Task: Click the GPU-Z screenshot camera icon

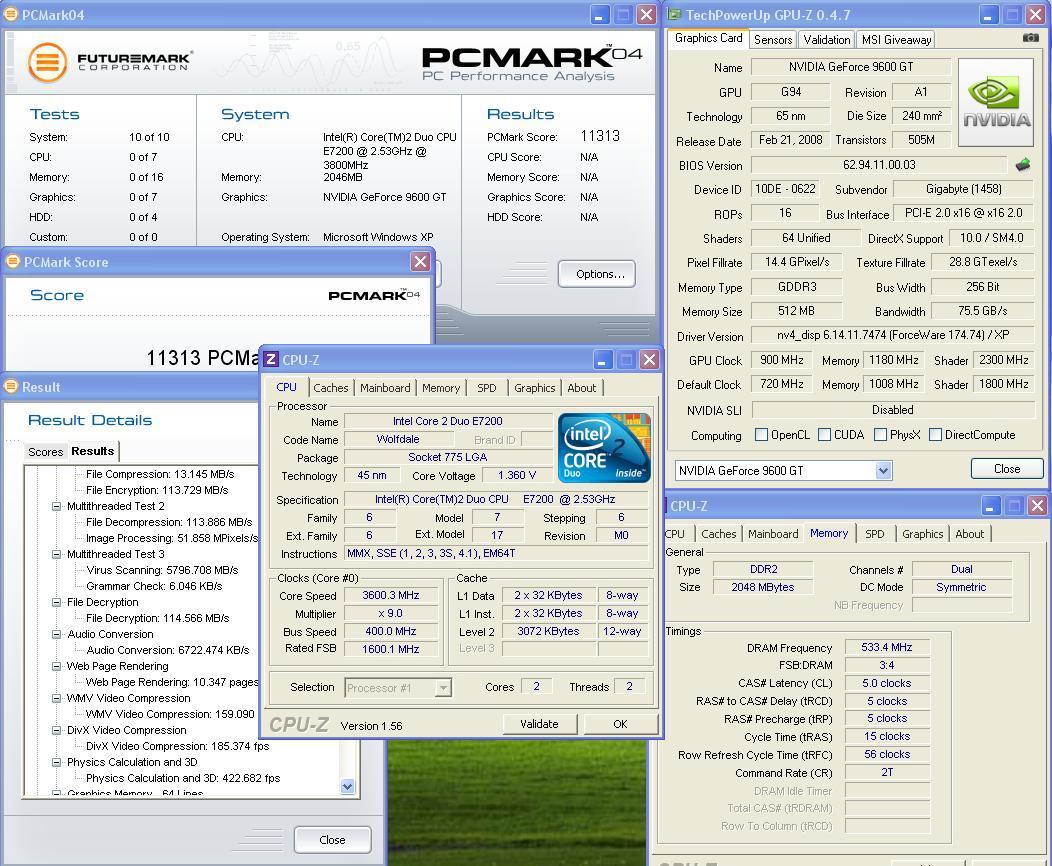Action: pos(1031,38)
